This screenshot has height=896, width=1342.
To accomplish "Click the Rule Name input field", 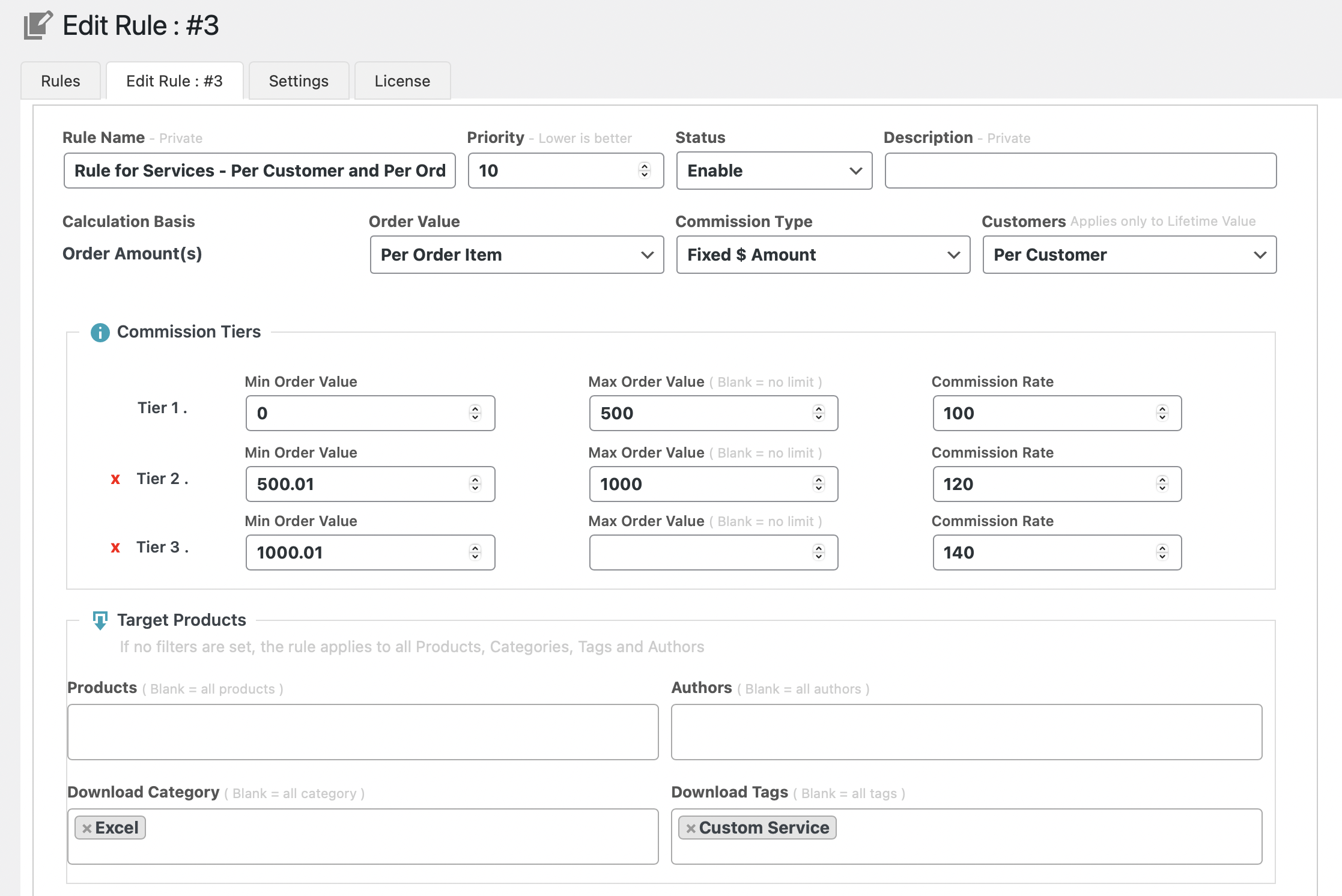I will click(x=260, y=171).
